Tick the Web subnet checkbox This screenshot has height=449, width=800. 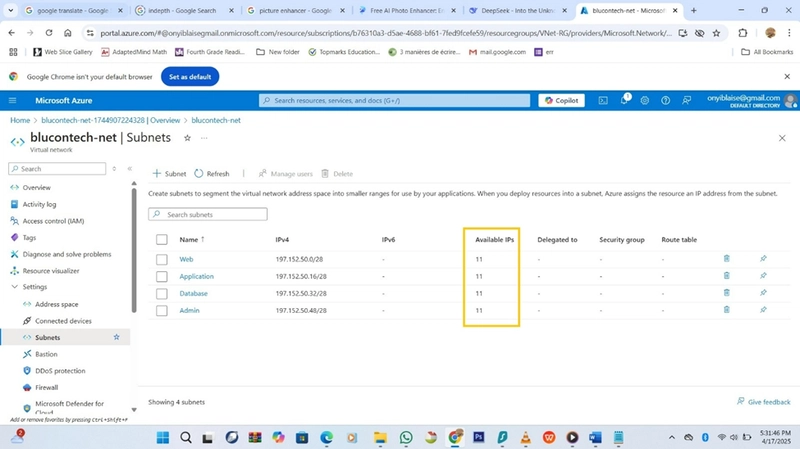(162, 259)
